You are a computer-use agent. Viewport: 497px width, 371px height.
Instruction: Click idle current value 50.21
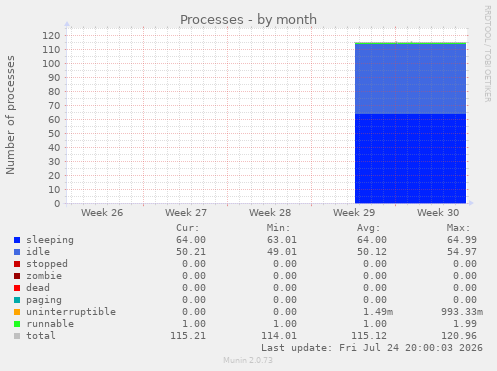(191, 252)
